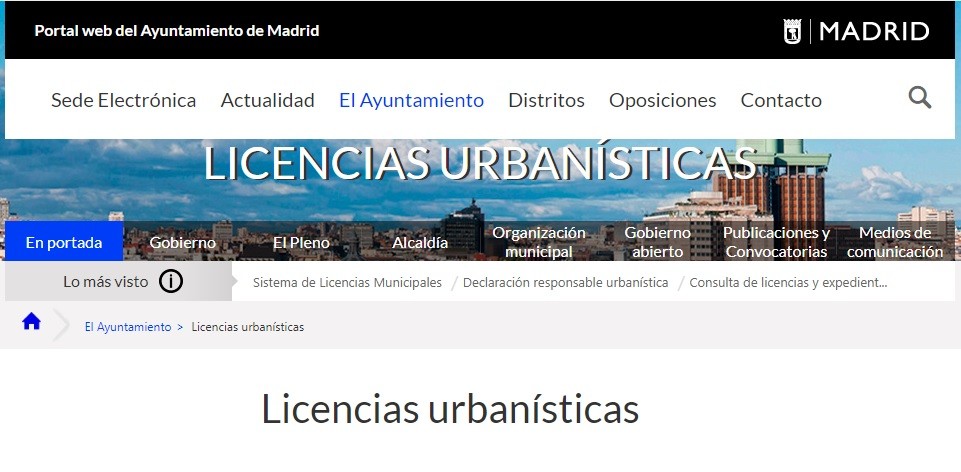This screenshot has width=961, height=472.
Task: Click the MADRID coat of arms logo
Action: tap(792, 31)
